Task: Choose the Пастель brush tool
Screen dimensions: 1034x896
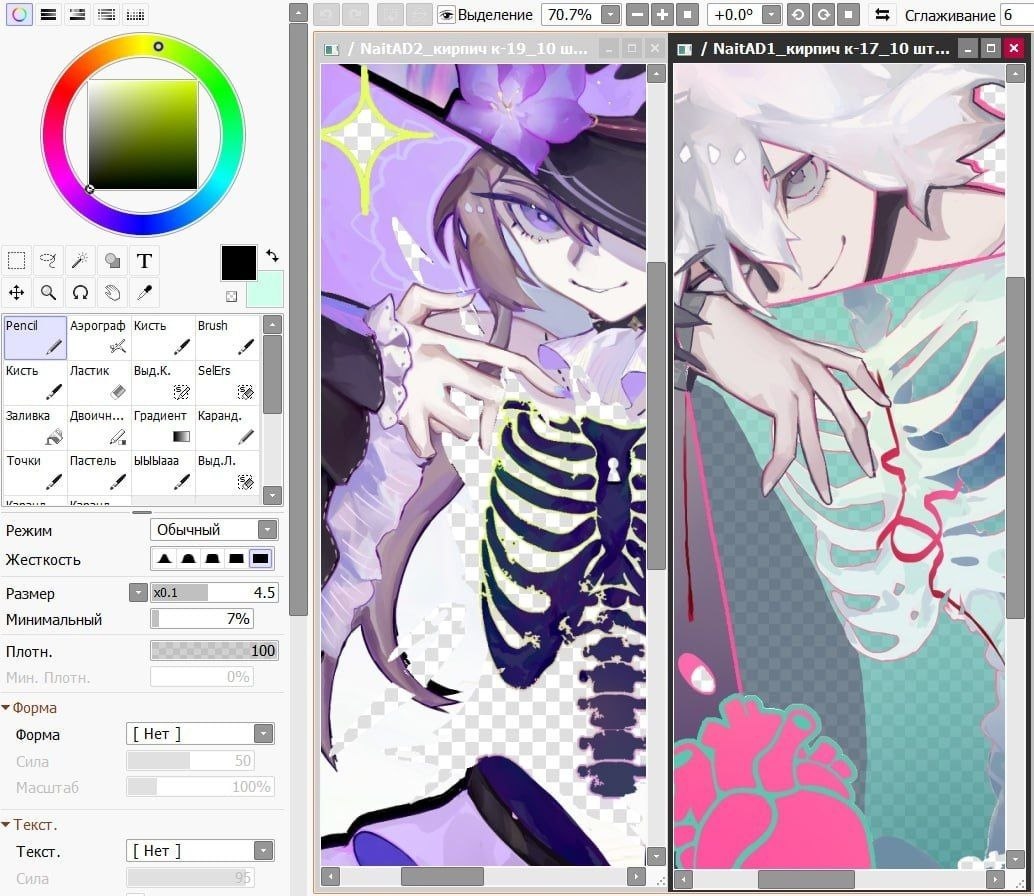Action: [98, 473]
